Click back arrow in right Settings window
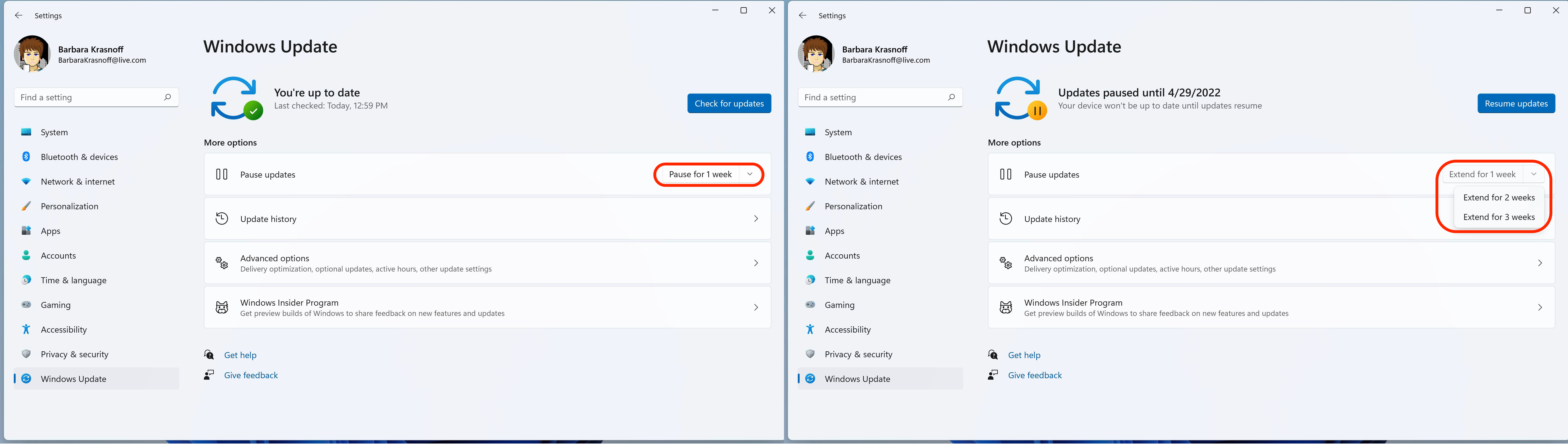Image resolution: width=1568 pixels, height=444 pixels. coord(803,16)
